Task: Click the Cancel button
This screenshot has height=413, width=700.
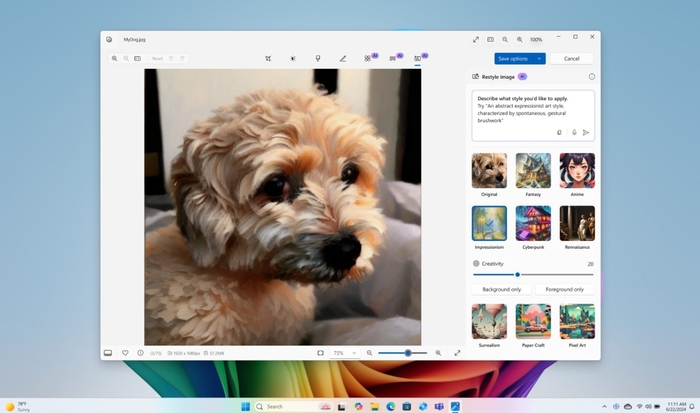Action: point(571,58)
